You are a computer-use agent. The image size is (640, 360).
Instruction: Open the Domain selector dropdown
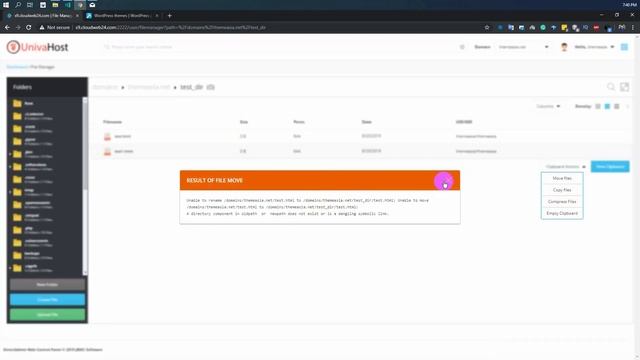(x=523, y=47)
